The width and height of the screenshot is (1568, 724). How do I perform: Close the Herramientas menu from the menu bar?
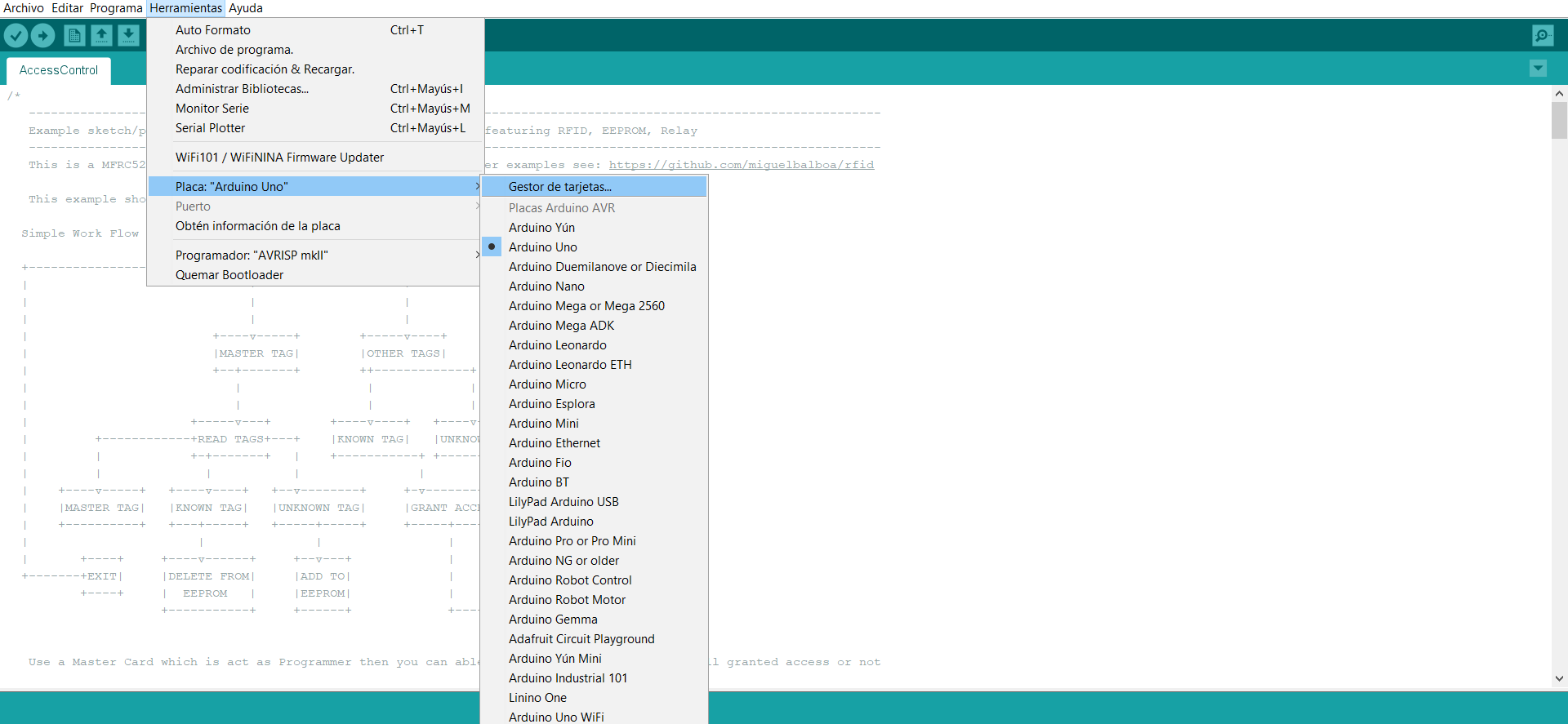[x=186, y=8]
